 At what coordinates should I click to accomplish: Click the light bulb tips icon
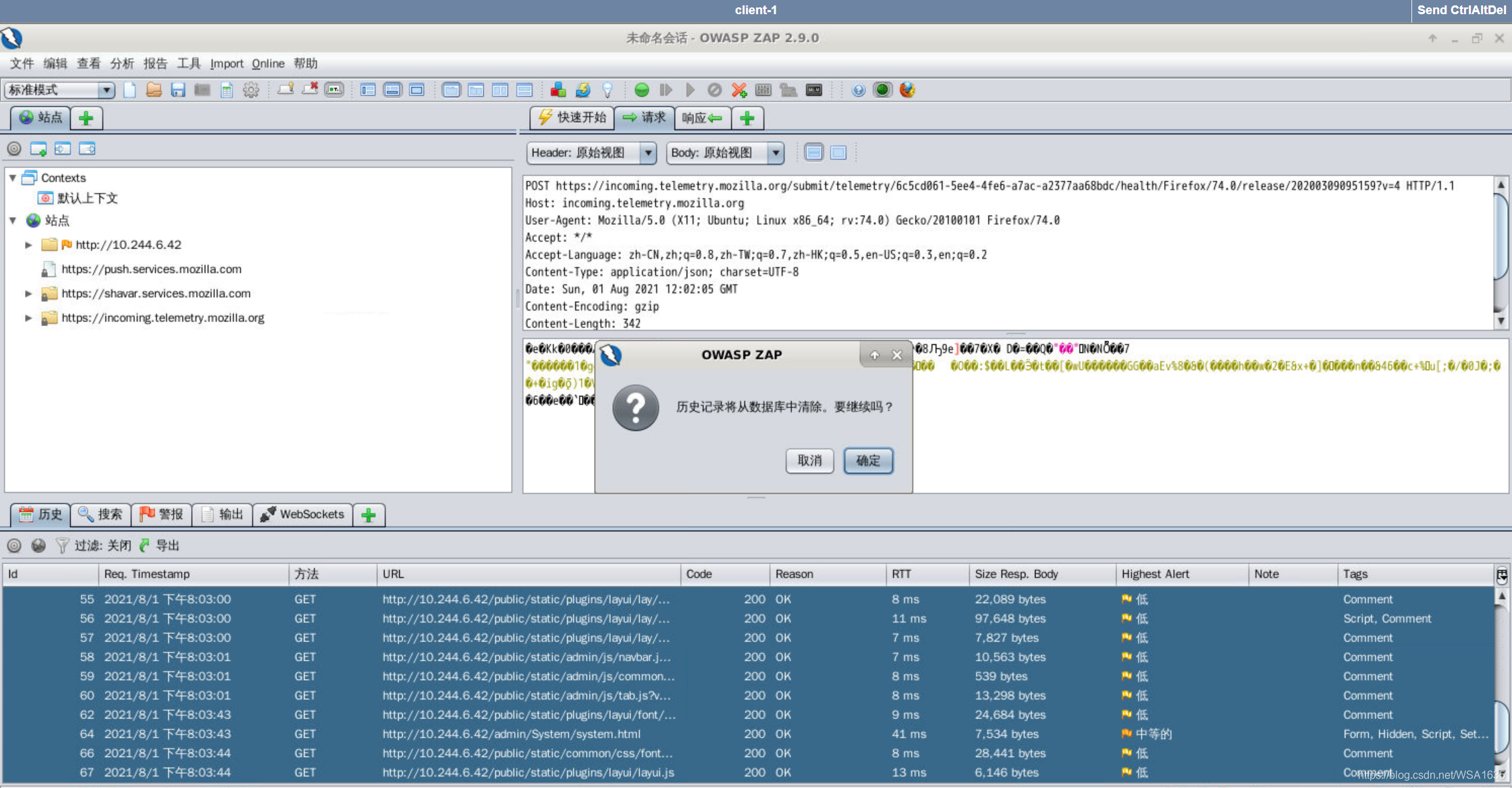607,90
